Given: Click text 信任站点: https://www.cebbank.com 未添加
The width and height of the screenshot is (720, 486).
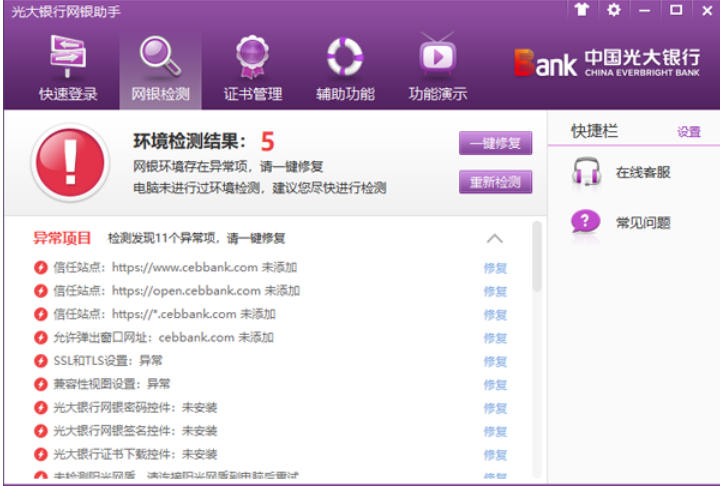Looking at the screenshot, I should [175, 267].
